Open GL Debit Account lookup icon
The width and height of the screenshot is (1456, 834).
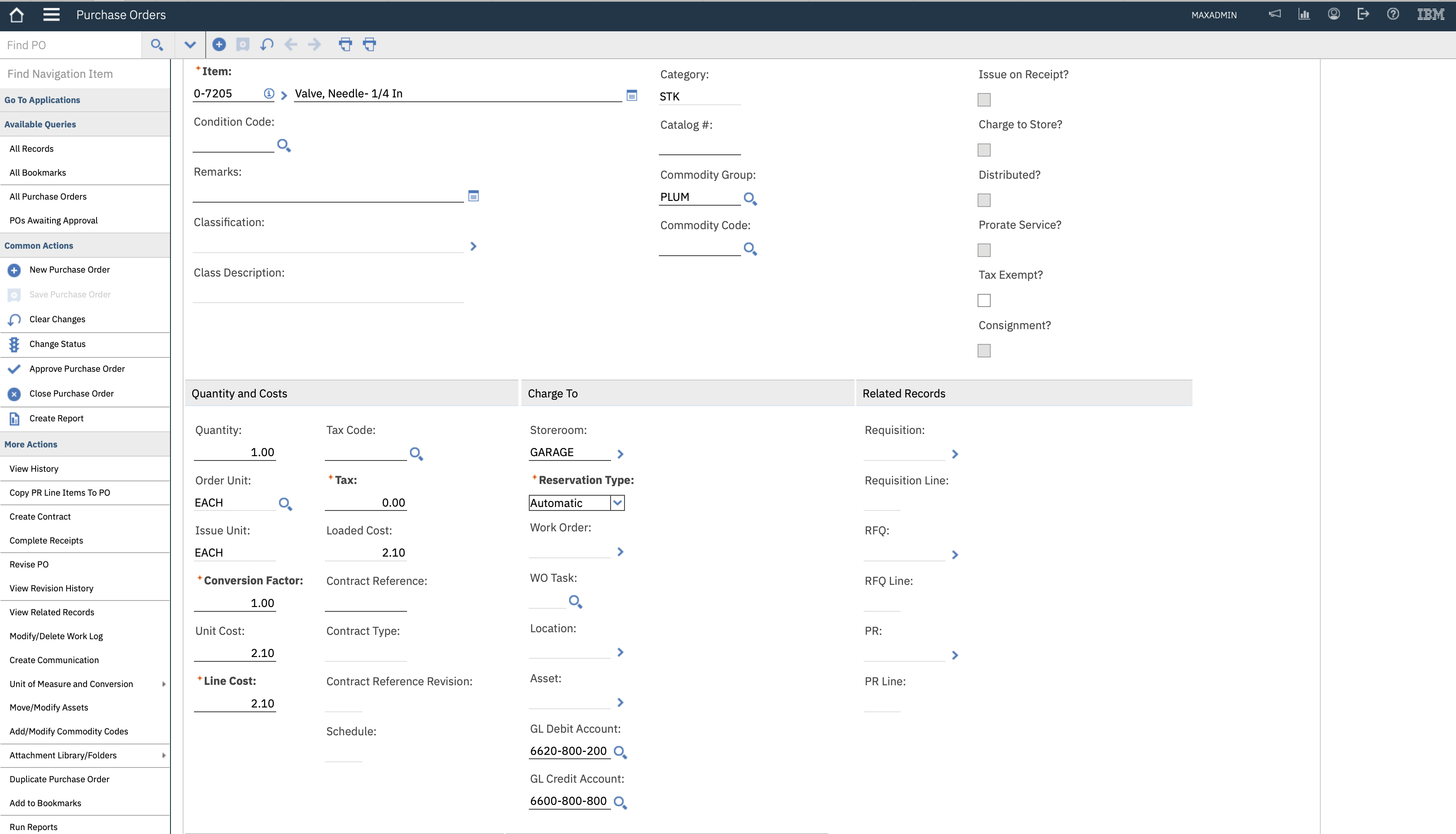620,752
